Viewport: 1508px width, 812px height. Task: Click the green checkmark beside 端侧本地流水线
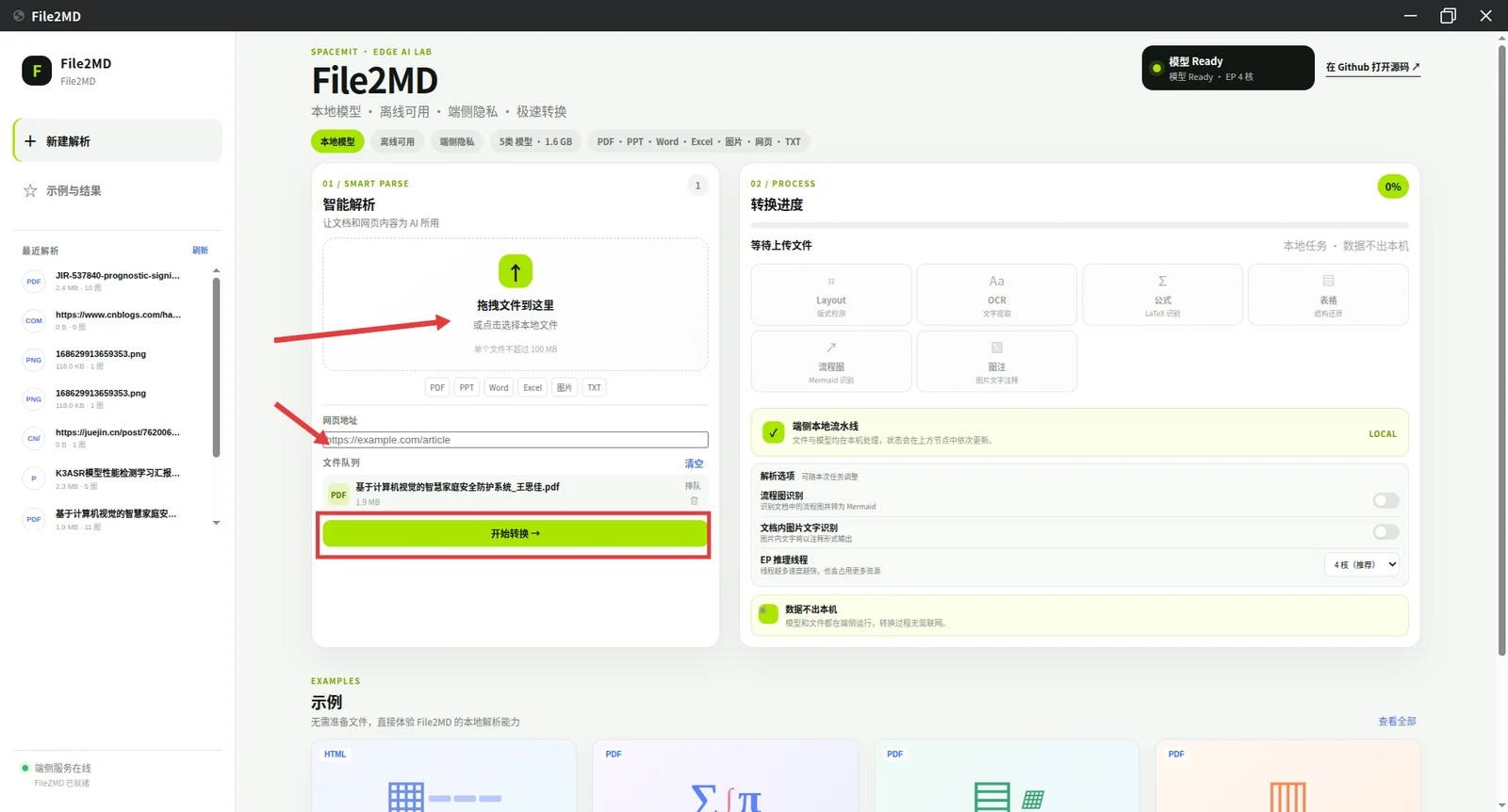coord(773,432)
